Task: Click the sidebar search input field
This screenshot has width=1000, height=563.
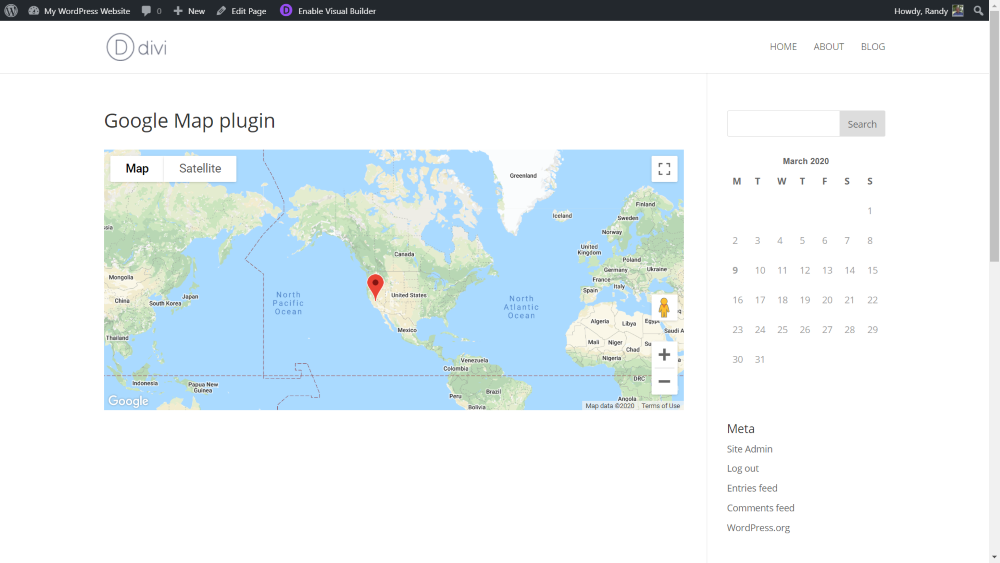Action: [783, 124]
